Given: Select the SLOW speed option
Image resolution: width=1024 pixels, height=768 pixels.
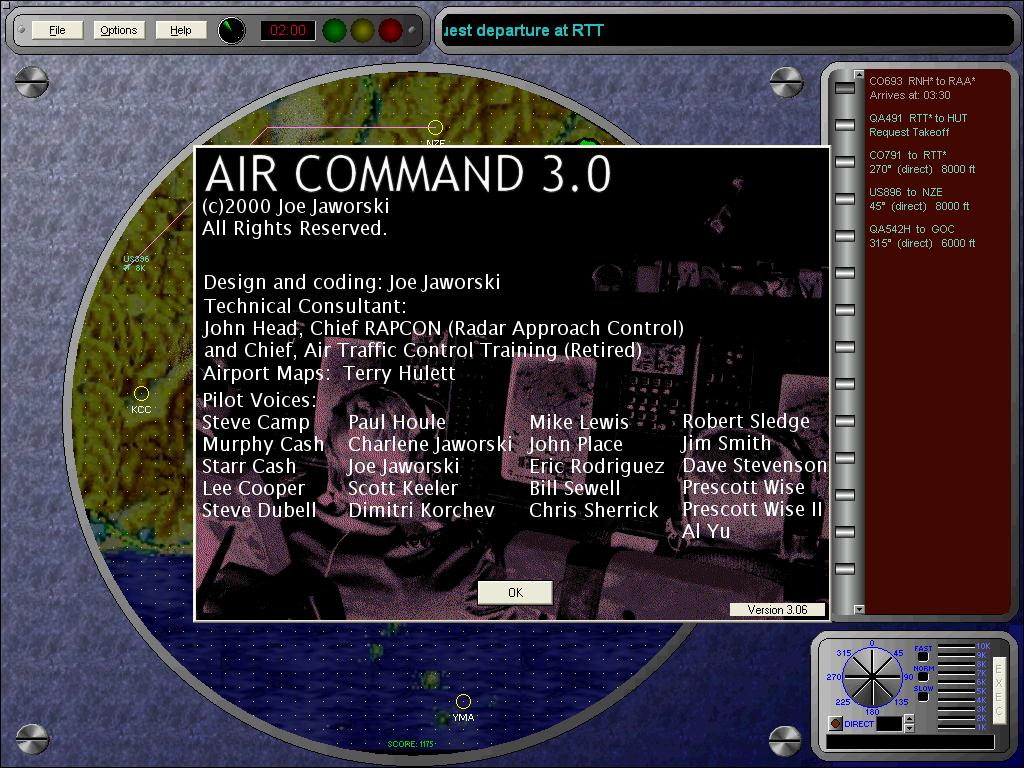Looking at the screenshot, I should (x=923, y=697).
